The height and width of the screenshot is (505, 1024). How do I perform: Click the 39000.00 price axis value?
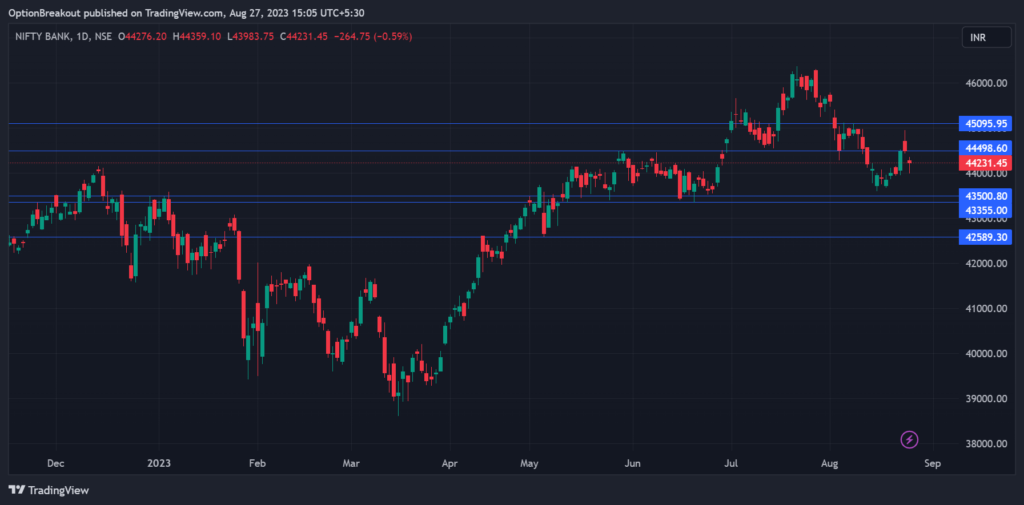(x=986, y=399)
